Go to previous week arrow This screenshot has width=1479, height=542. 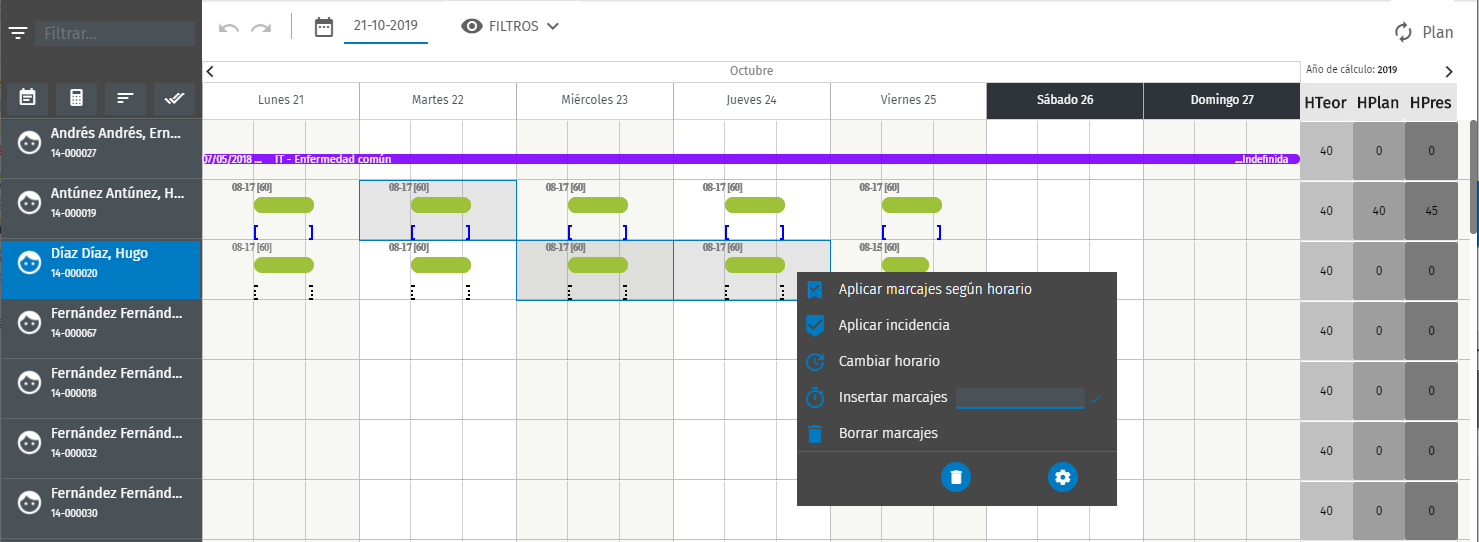(x=210, y=71)
